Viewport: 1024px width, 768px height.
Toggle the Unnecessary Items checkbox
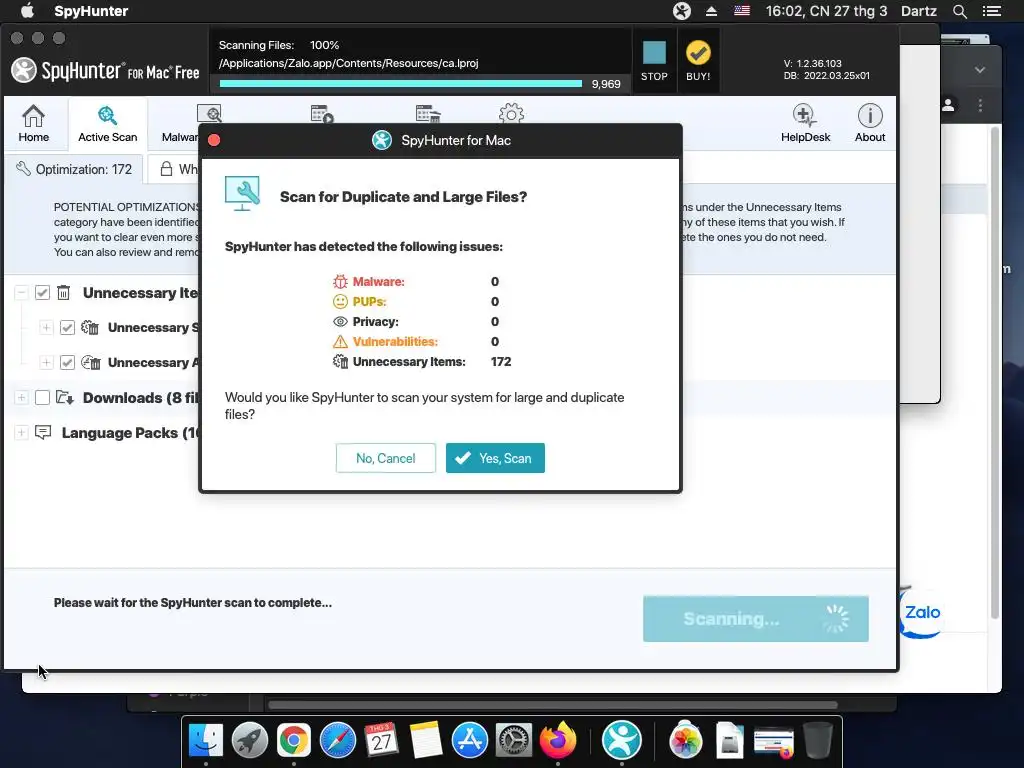point(42,293)
